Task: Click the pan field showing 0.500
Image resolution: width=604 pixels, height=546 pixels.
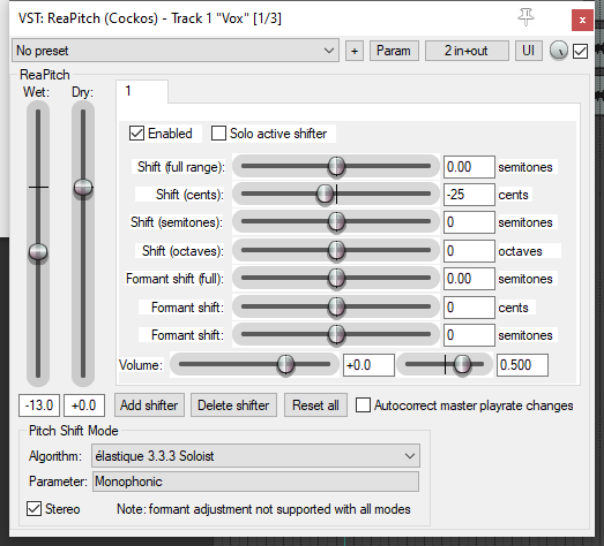Action: pos(522,365)
